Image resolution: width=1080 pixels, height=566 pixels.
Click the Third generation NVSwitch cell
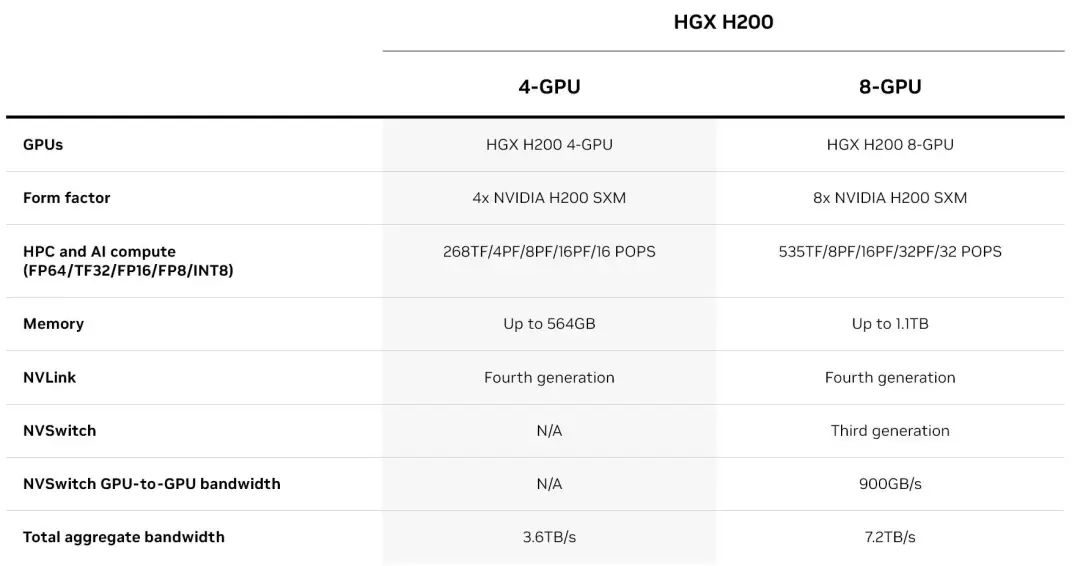coord(890,431)
